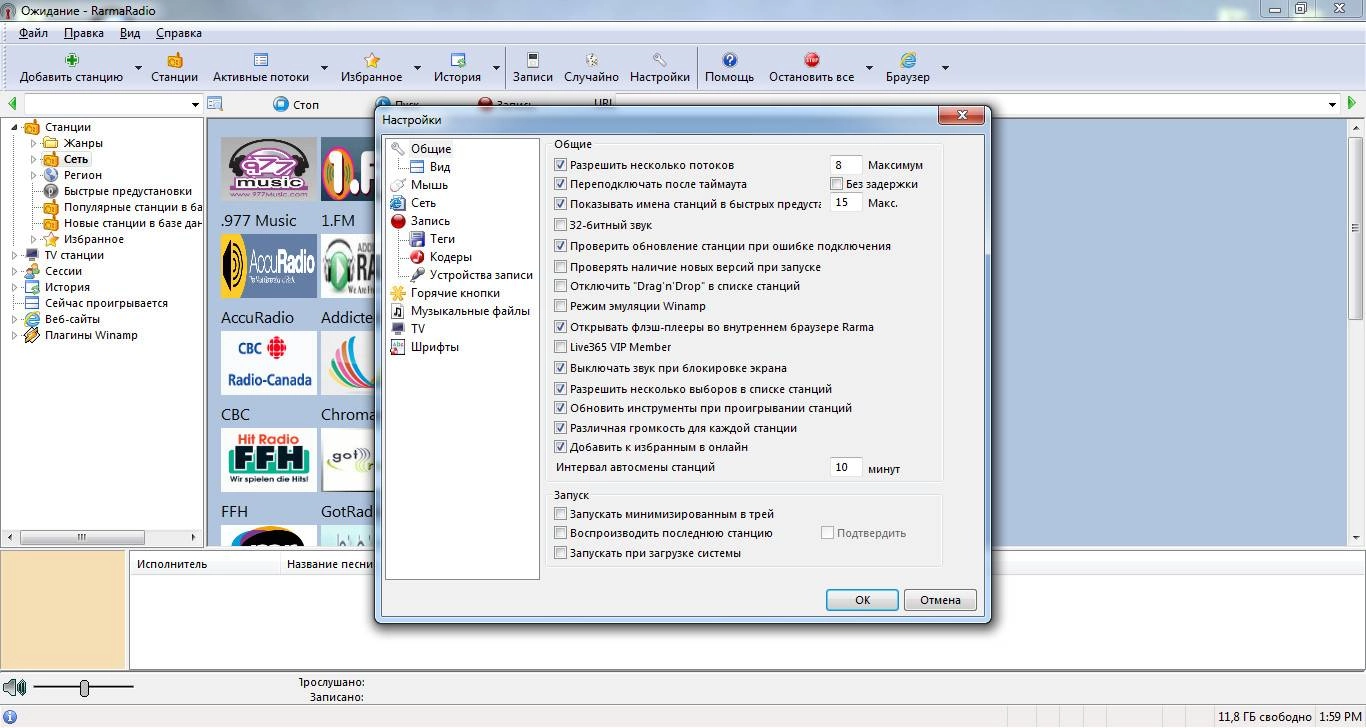Screen dimensions: 1366x728
Task: Select TV in settings tree
Action: [x=417, y=329]
